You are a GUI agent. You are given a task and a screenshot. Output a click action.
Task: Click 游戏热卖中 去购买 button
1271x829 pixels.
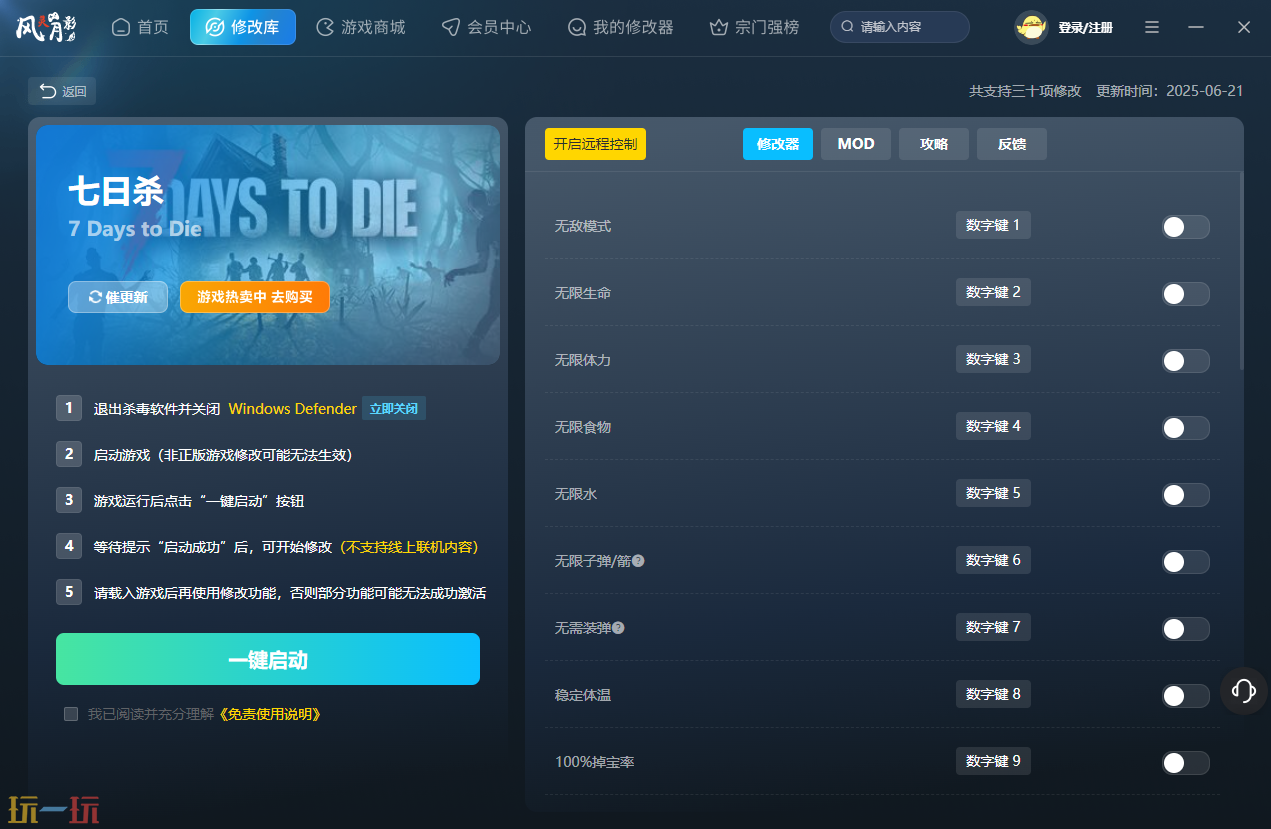255,297
